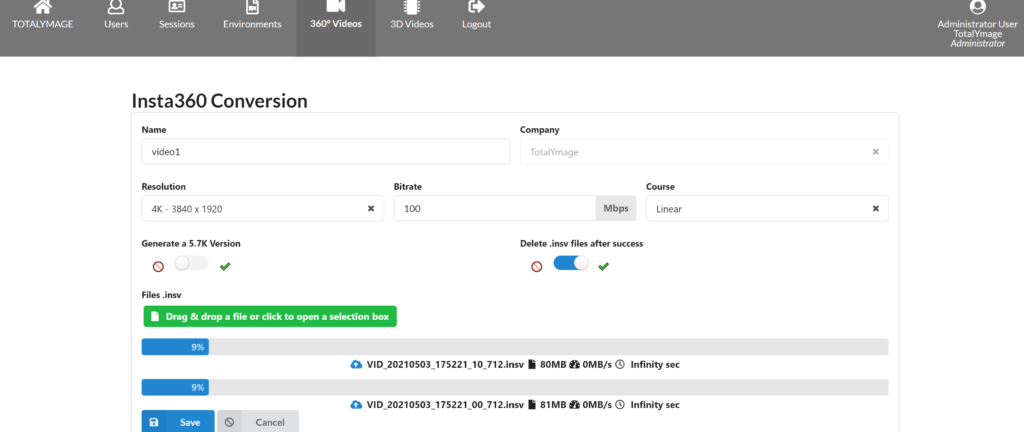The image size is (1024, 432).
Task: Clear the Company TotalYmage selection
Action: point(876,151)
